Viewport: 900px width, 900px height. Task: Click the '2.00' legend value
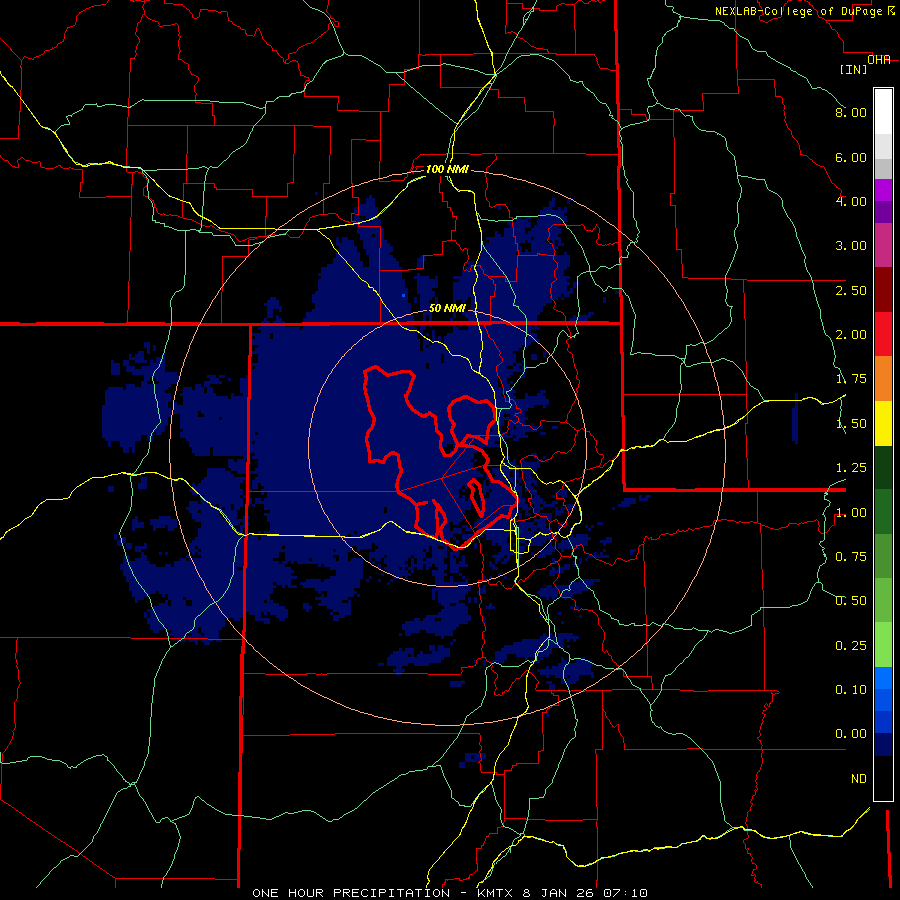coord(851,335)
